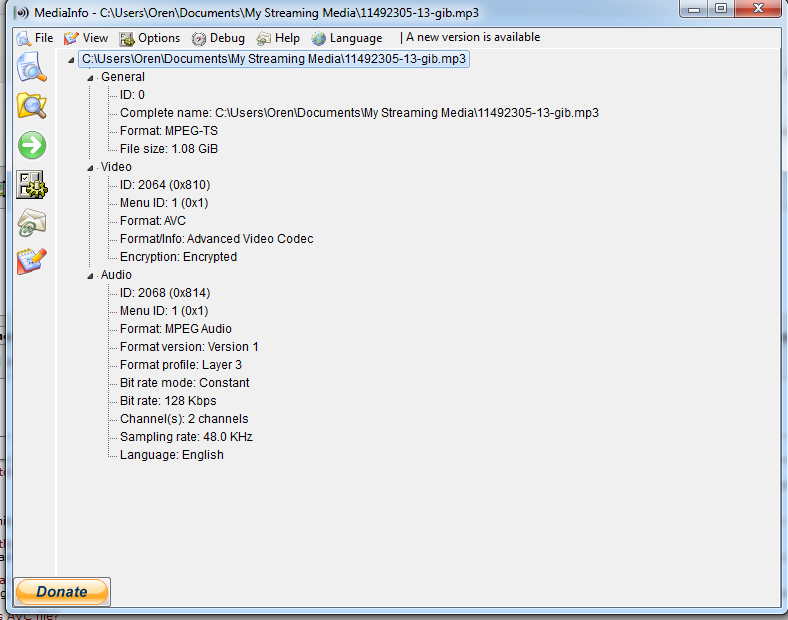Select the 'Complete name' row
Viewport: 788px width, 620px height.
[359, 113]
